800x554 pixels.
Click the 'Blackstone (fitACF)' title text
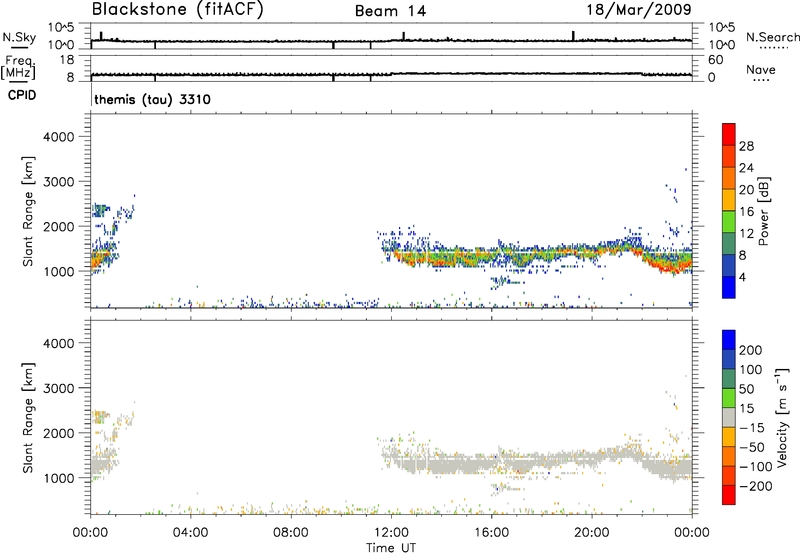[178, 9]
